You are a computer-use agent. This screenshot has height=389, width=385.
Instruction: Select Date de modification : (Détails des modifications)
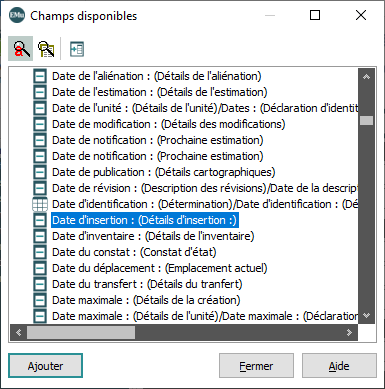click(x=169, y=124)
